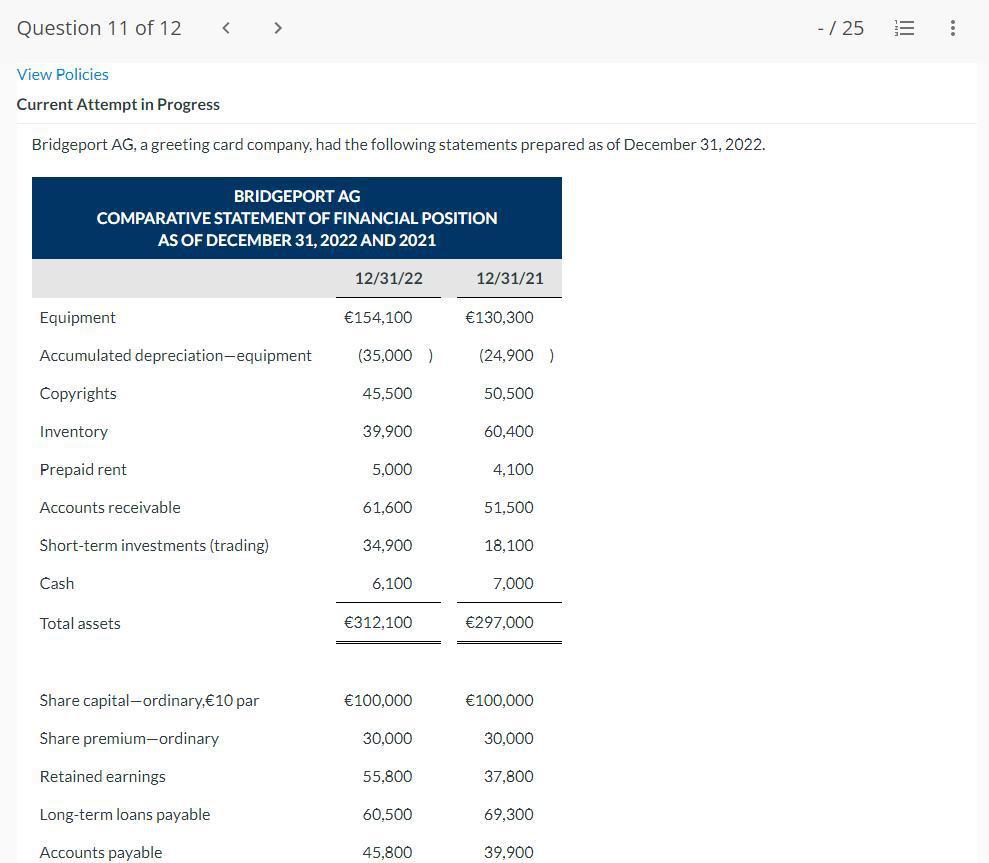Click the 12/31/21 column header

pyautogui.click(x=510, y=278)
